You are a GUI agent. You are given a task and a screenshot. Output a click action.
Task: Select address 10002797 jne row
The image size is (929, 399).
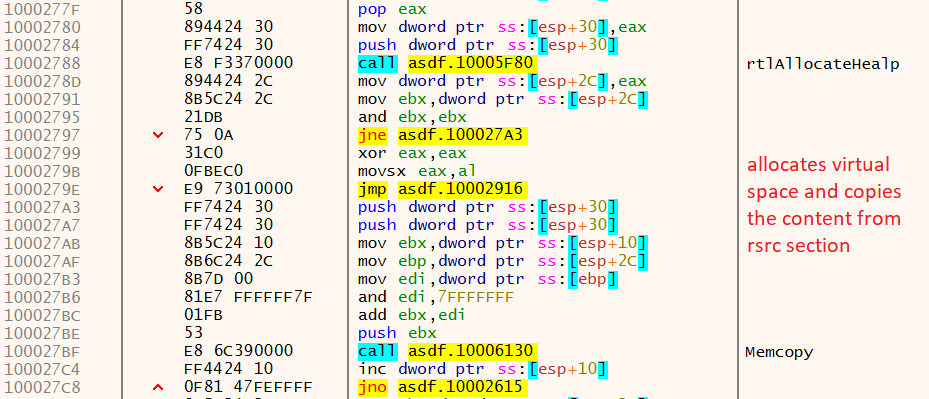point(464,135)
